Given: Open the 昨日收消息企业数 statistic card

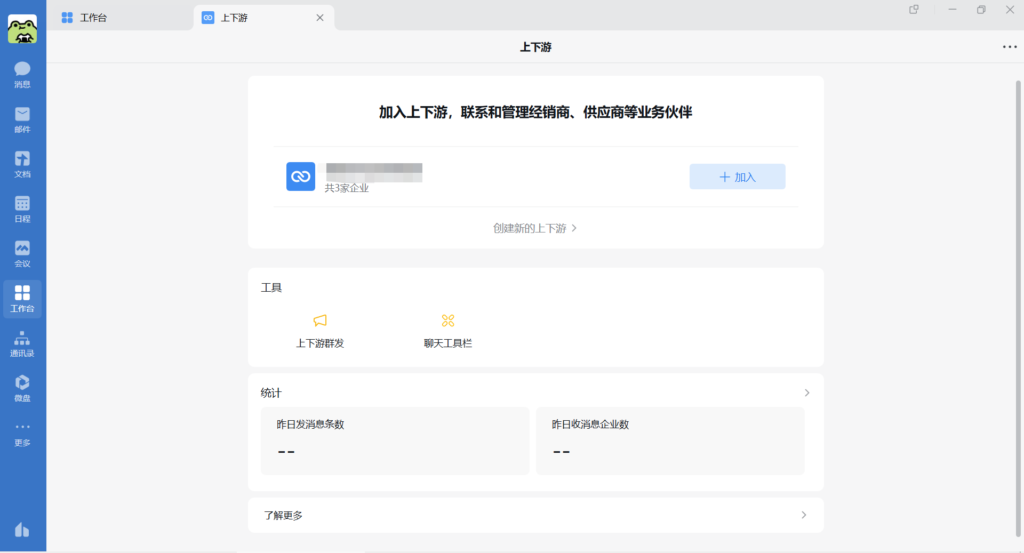Looking at the screenshot, I should tap(670, 441).
